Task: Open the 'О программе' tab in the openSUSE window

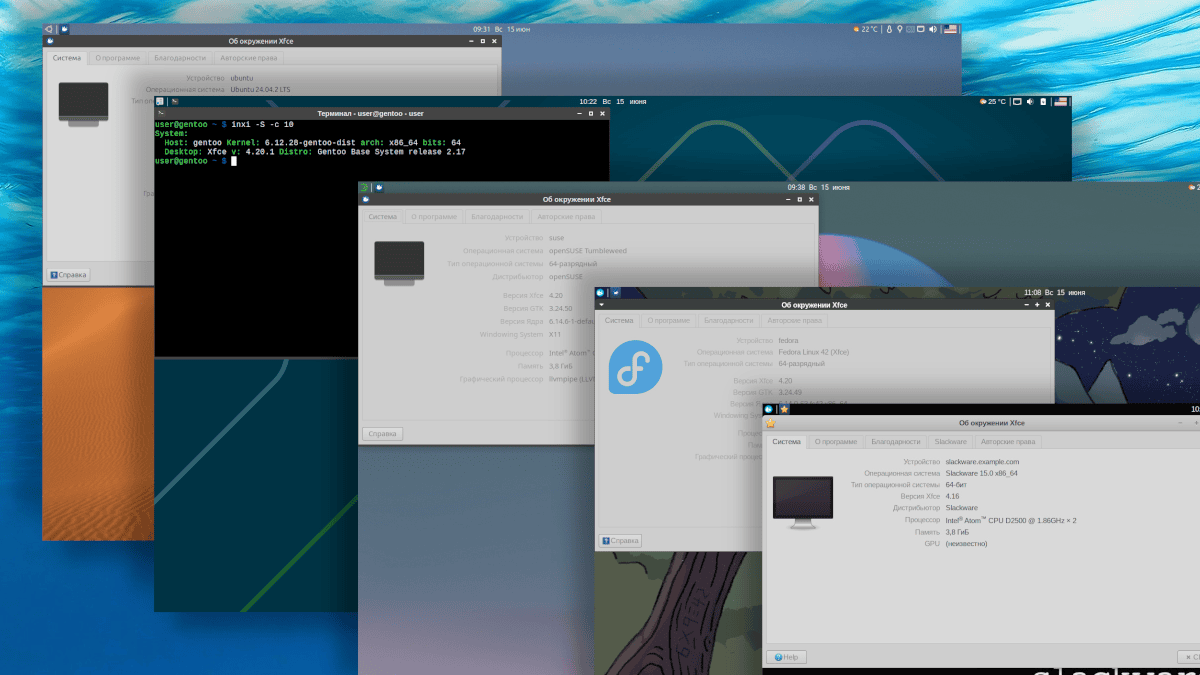Action: pos(433,216)
